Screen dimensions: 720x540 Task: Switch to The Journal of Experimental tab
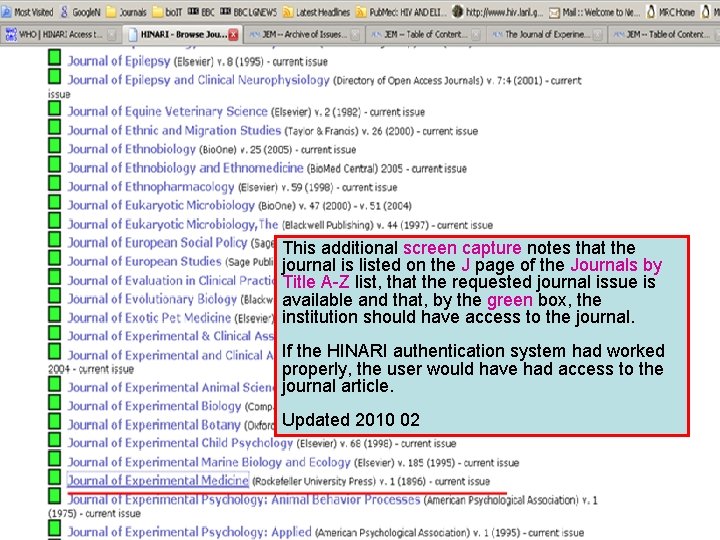(546, 34)
